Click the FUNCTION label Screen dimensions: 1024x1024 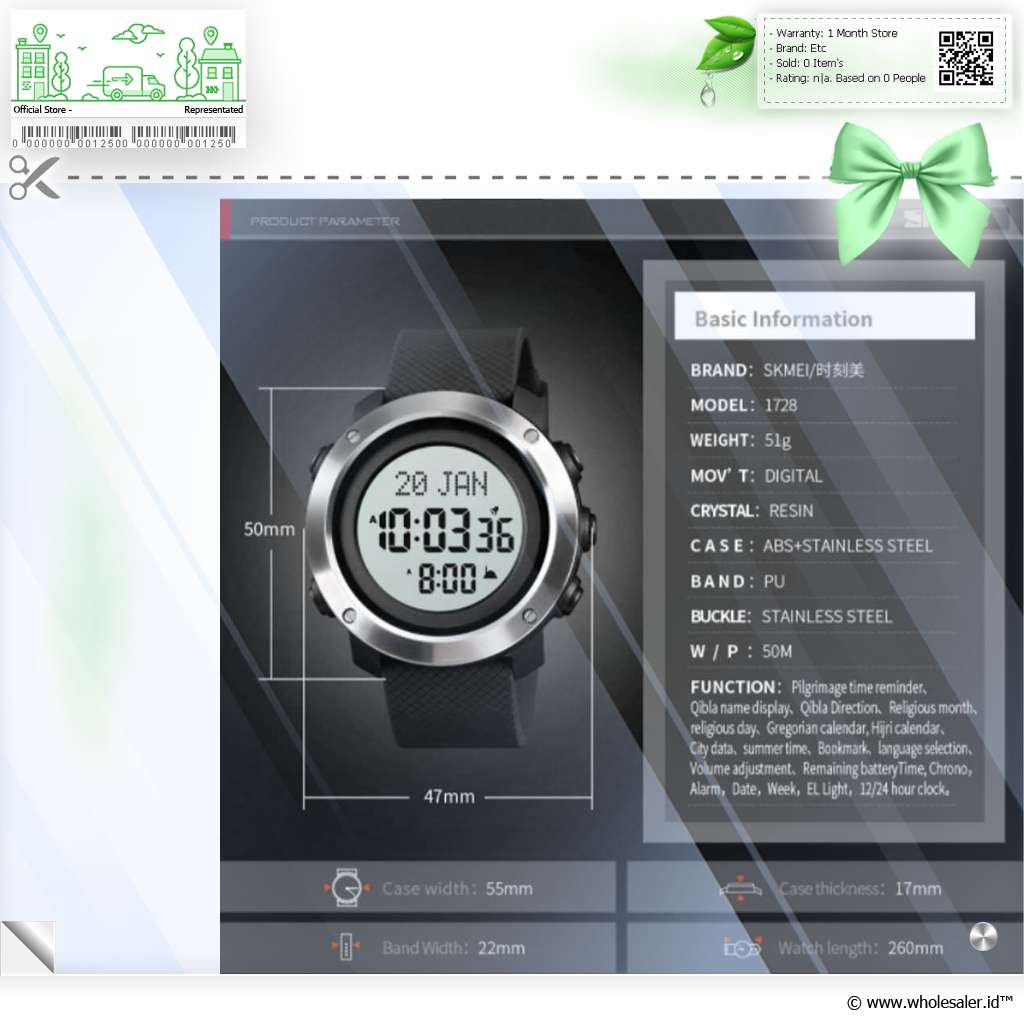[735, 687]
